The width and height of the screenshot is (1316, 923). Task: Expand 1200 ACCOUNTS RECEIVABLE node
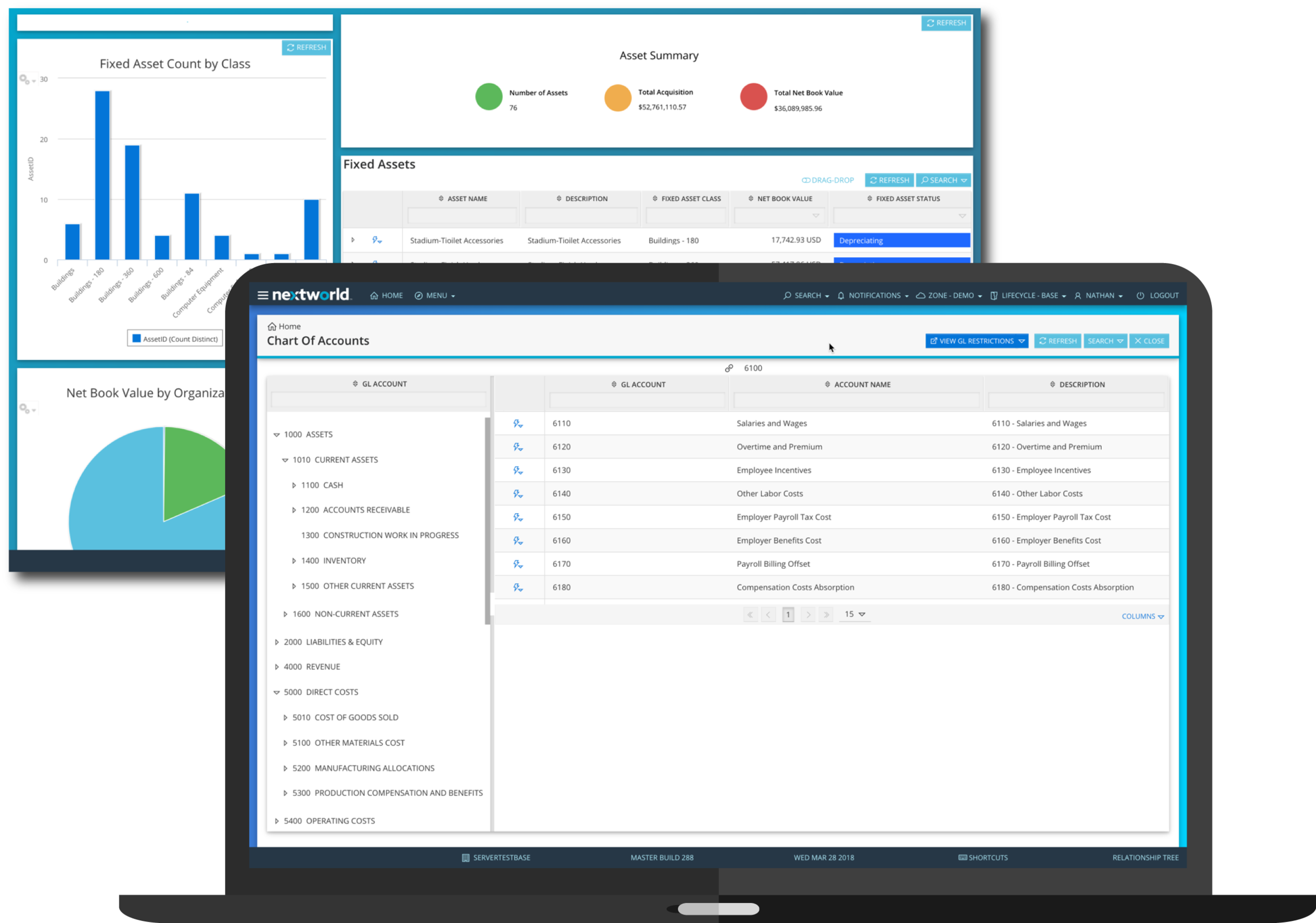[x=293, y=510]
